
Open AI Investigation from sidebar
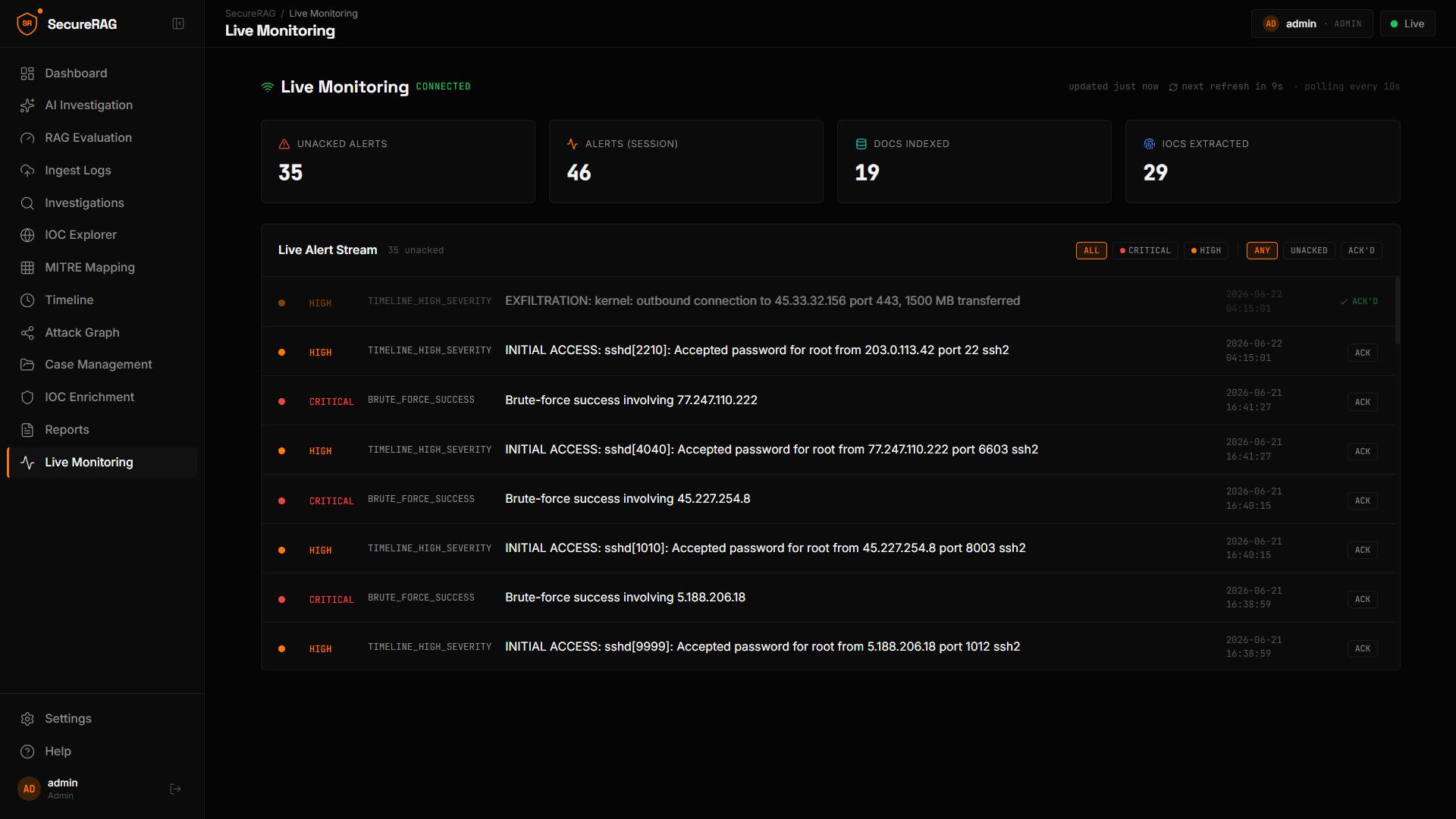(102, 105)
